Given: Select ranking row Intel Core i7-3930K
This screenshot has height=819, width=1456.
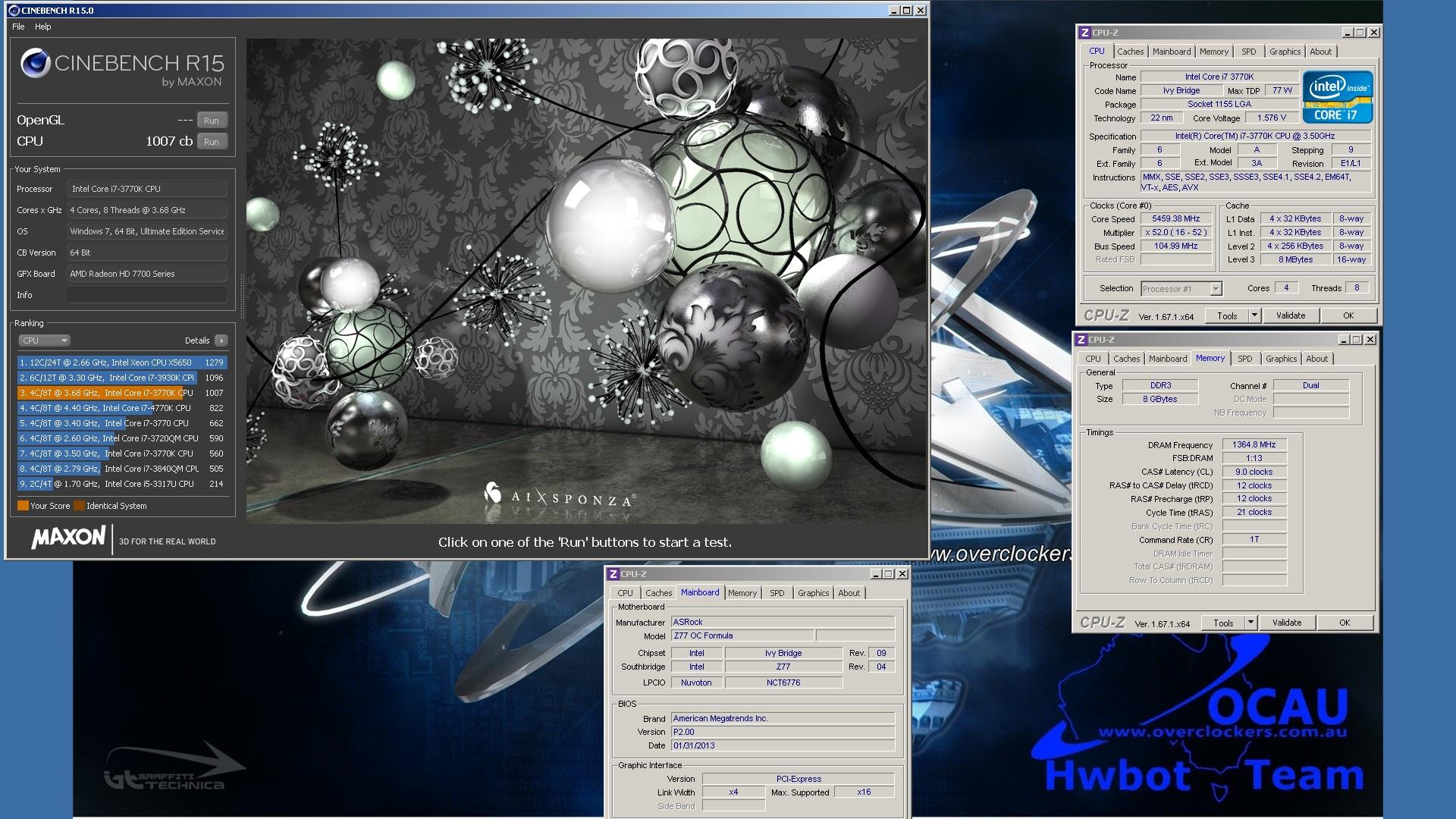Looking at the screenshot, I should pos(122,378).
